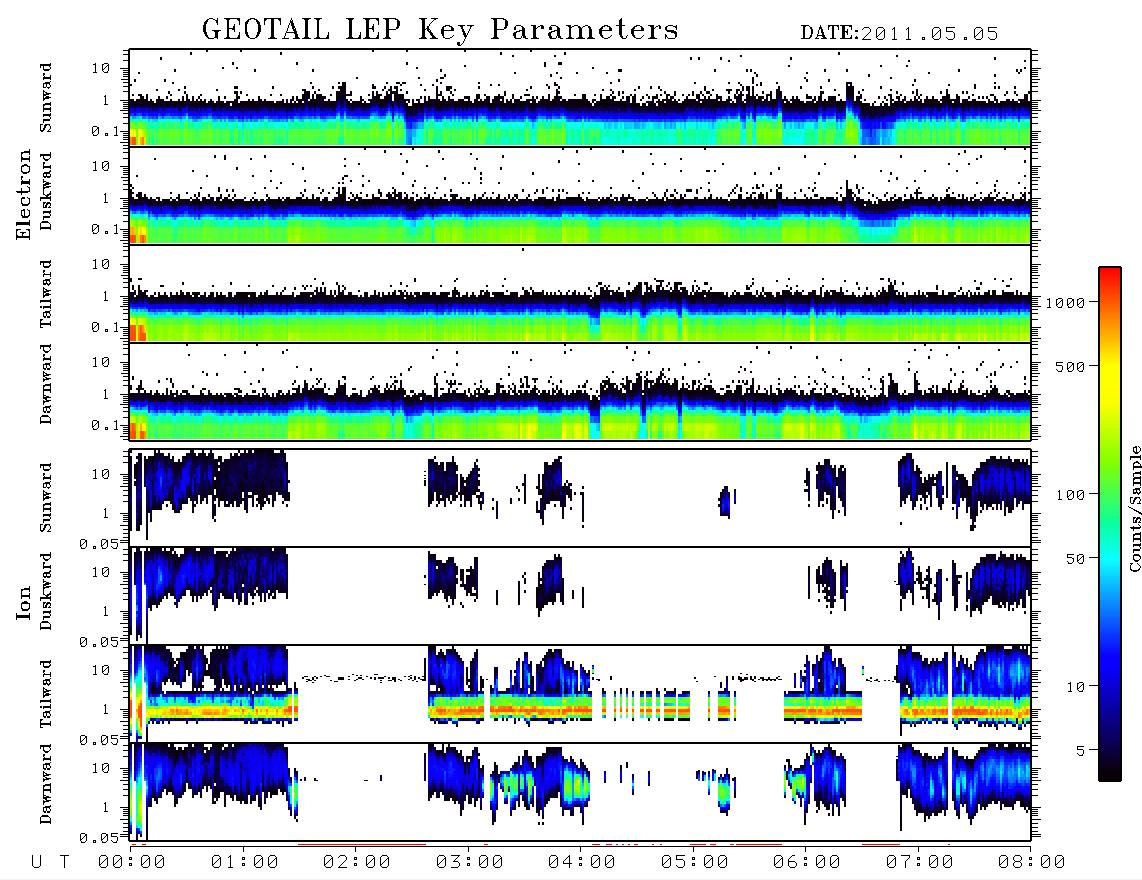
Task: Click the colorbar "1000" tick label
Action: tap(1065, 303)
